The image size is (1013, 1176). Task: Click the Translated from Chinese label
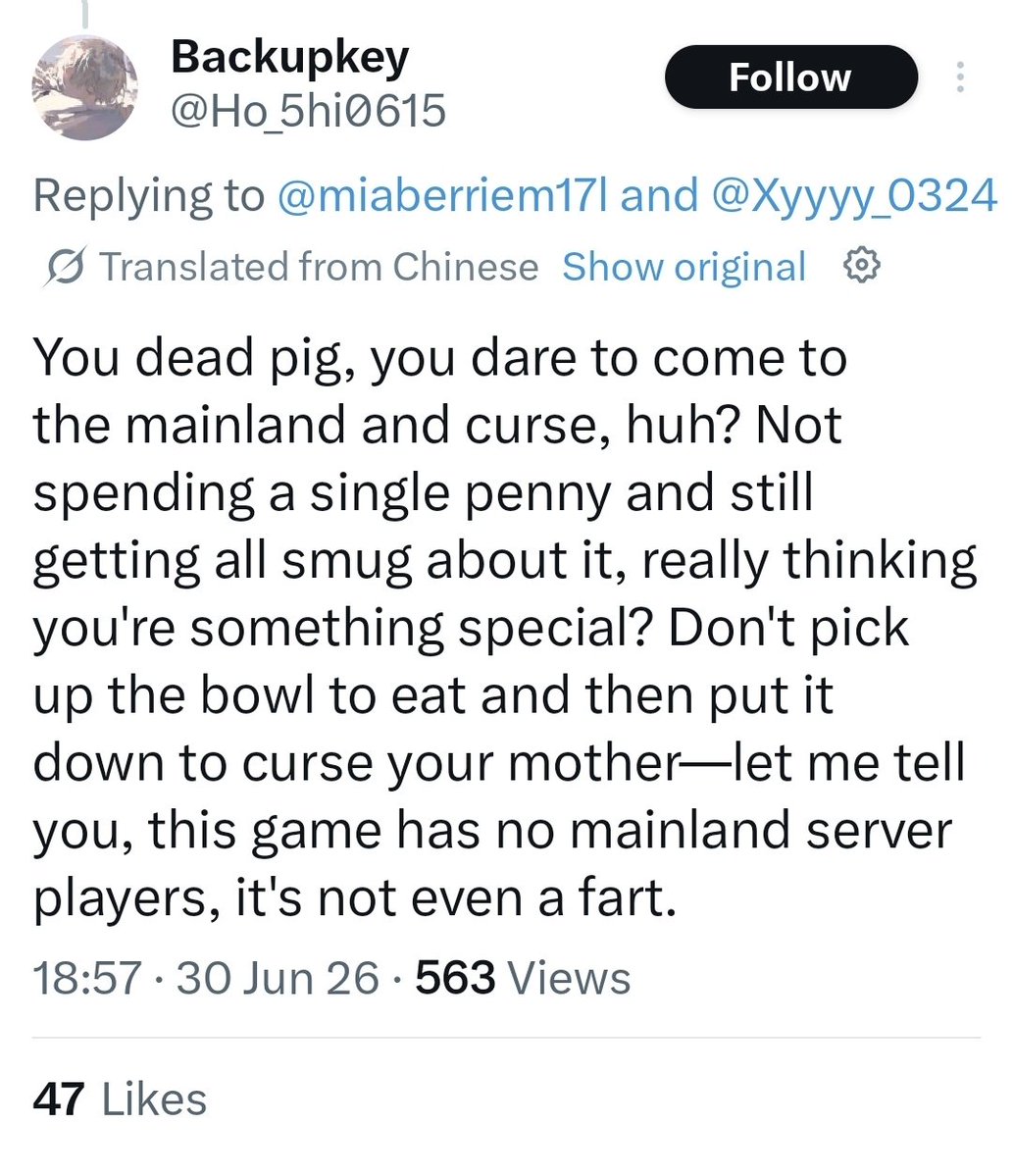click(x=319, y=266)
